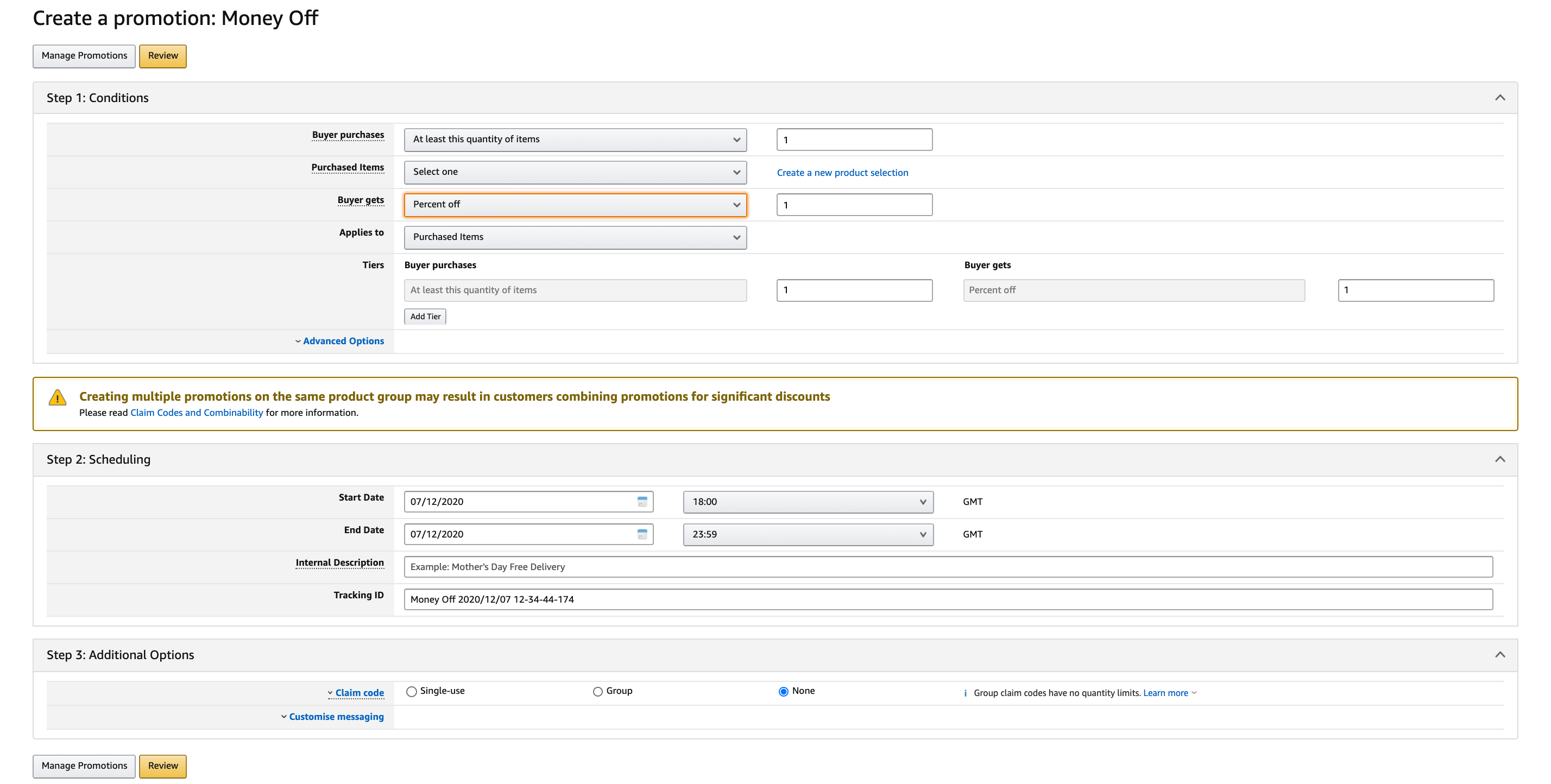Image resolution: width=1551 pixels, height=784 pixels.
Task: Click the Step 2: Scheduling header title
Action: pos(98,459)
